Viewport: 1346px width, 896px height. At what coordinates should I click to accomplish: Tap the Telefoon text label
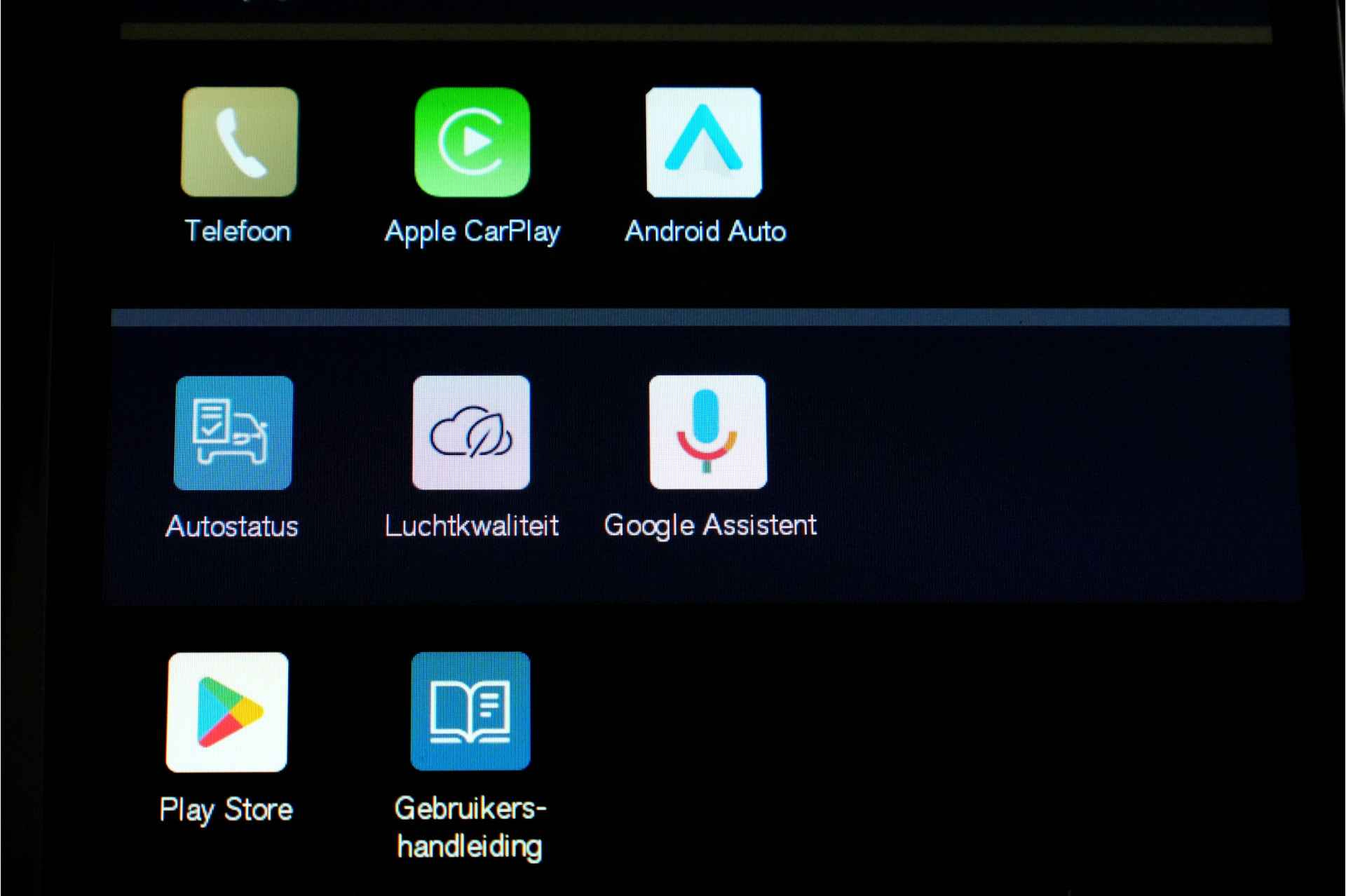(238, 231)
